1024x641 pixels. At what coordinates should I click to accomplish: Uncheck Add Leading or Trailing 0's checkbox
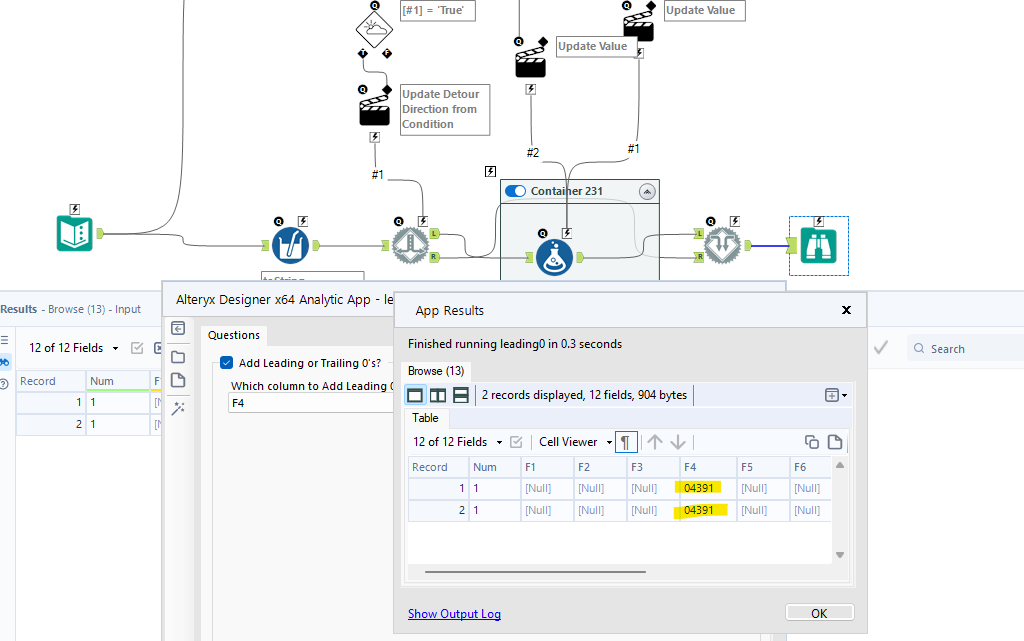(x=226, y=364)
